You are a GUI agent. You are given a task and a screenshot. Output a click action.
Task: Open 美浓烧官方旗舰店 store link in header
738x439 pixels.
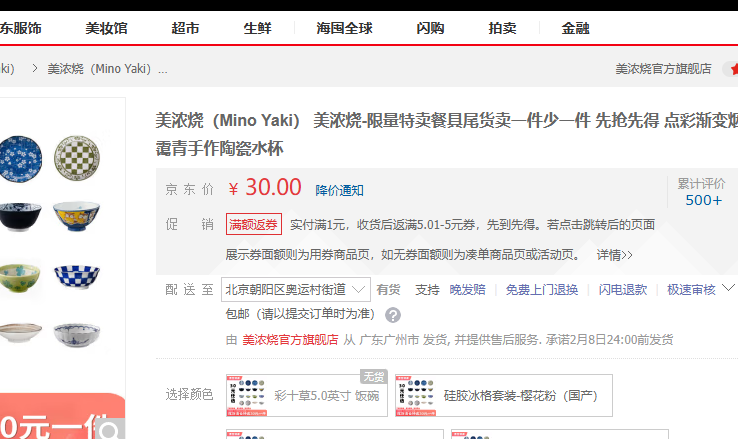tap(663, 69)
